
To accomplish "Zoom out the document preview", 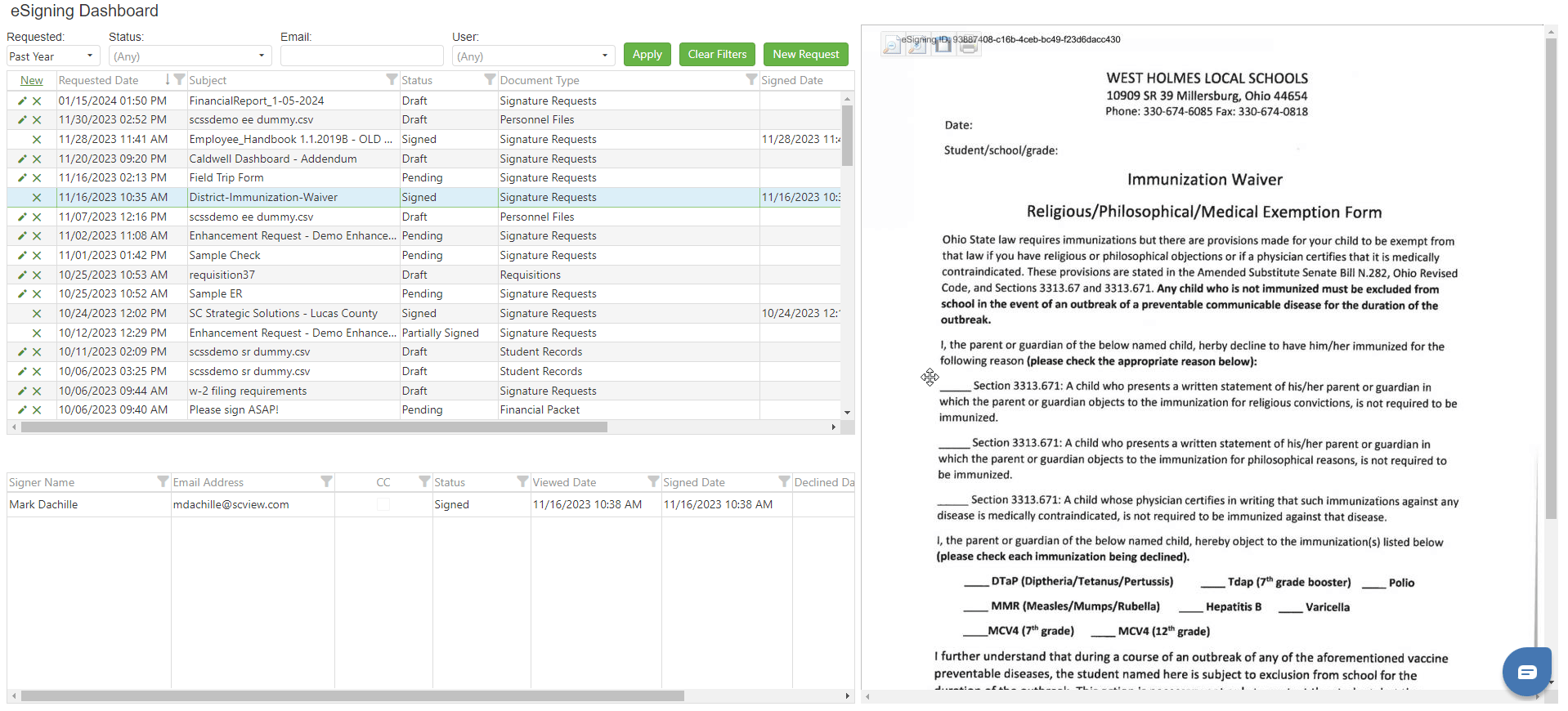I will [x=892, y=46].
